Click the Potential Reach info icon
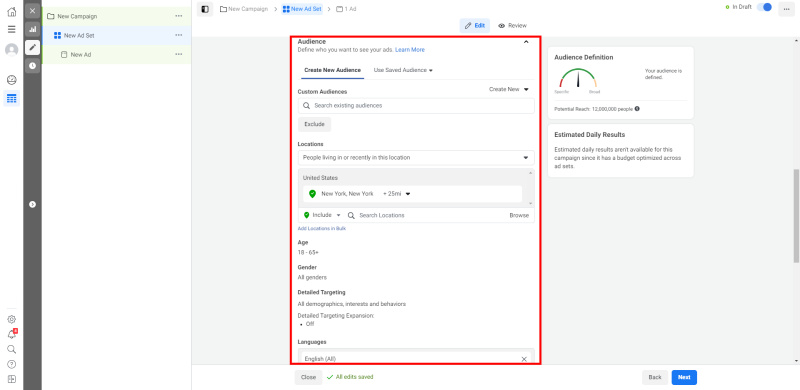 (x=637, y=109)
